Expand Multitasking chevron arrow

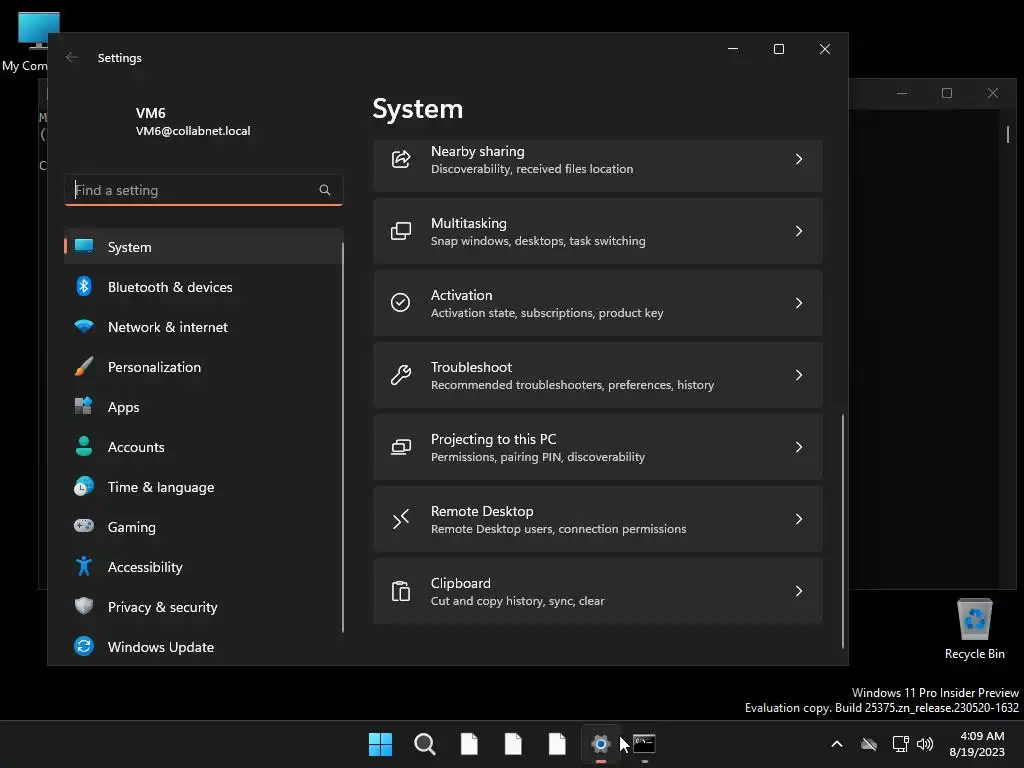[799, 231]
